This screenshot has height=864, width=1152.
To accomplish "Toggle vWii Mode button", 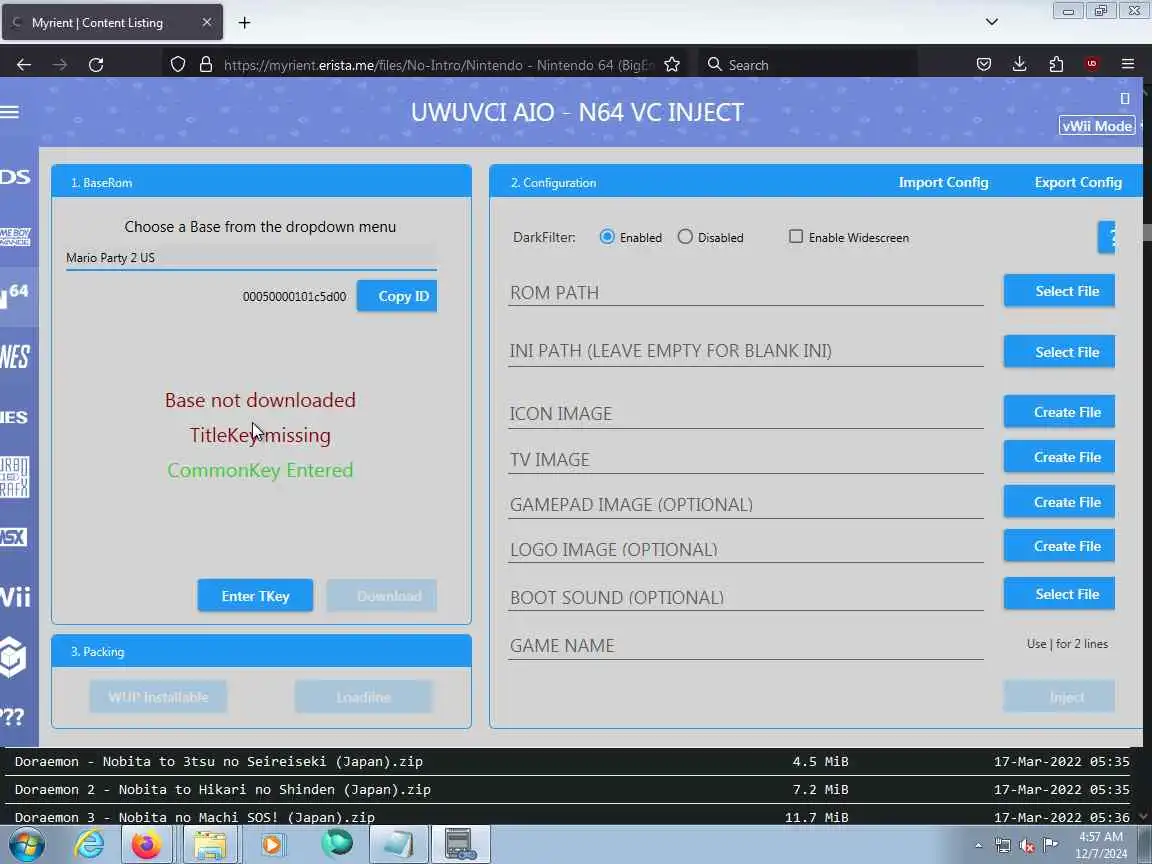I will tap(1097, 126).
